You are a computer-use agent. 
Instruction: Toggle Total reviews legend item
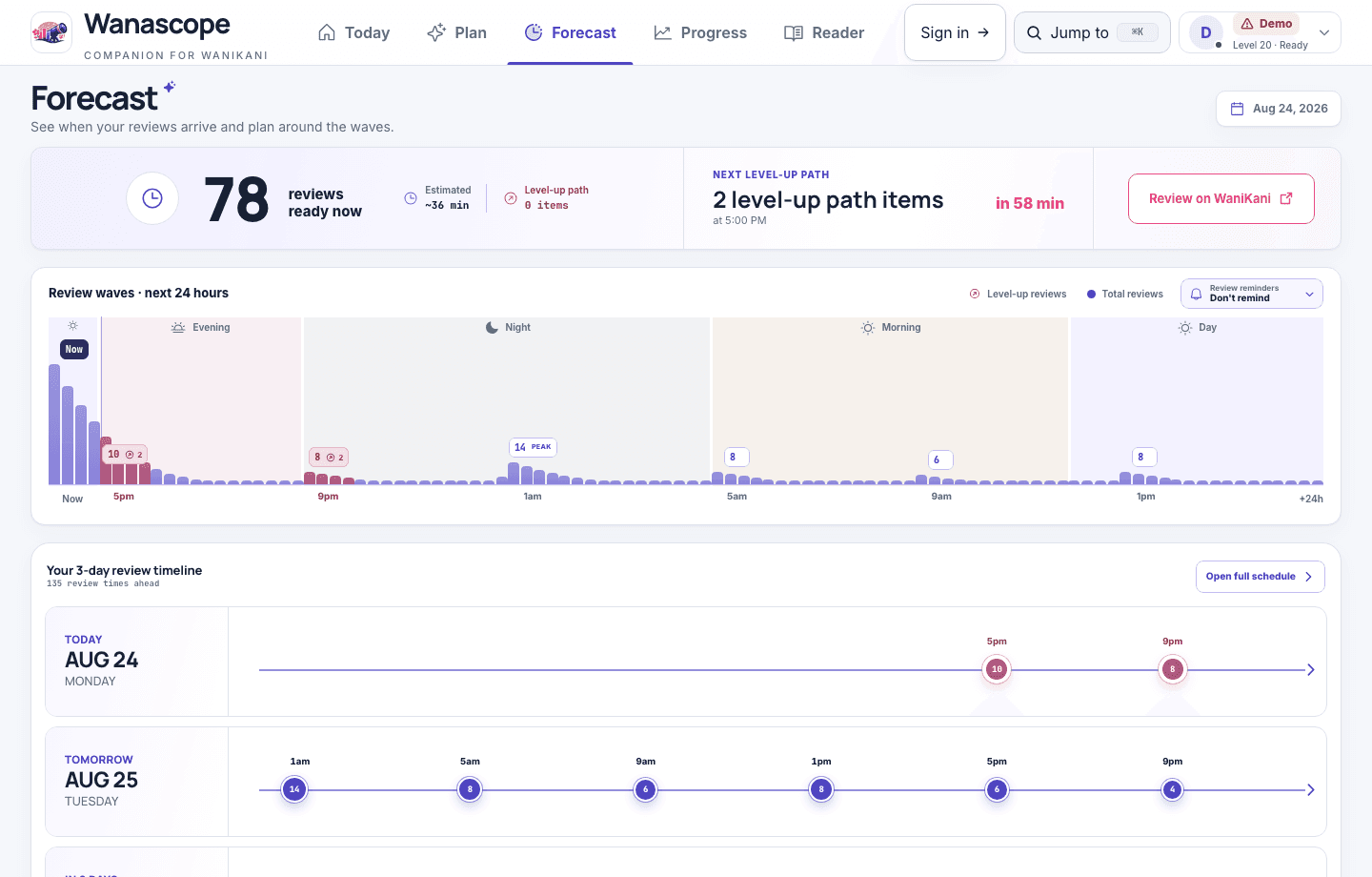[1125, 294]
